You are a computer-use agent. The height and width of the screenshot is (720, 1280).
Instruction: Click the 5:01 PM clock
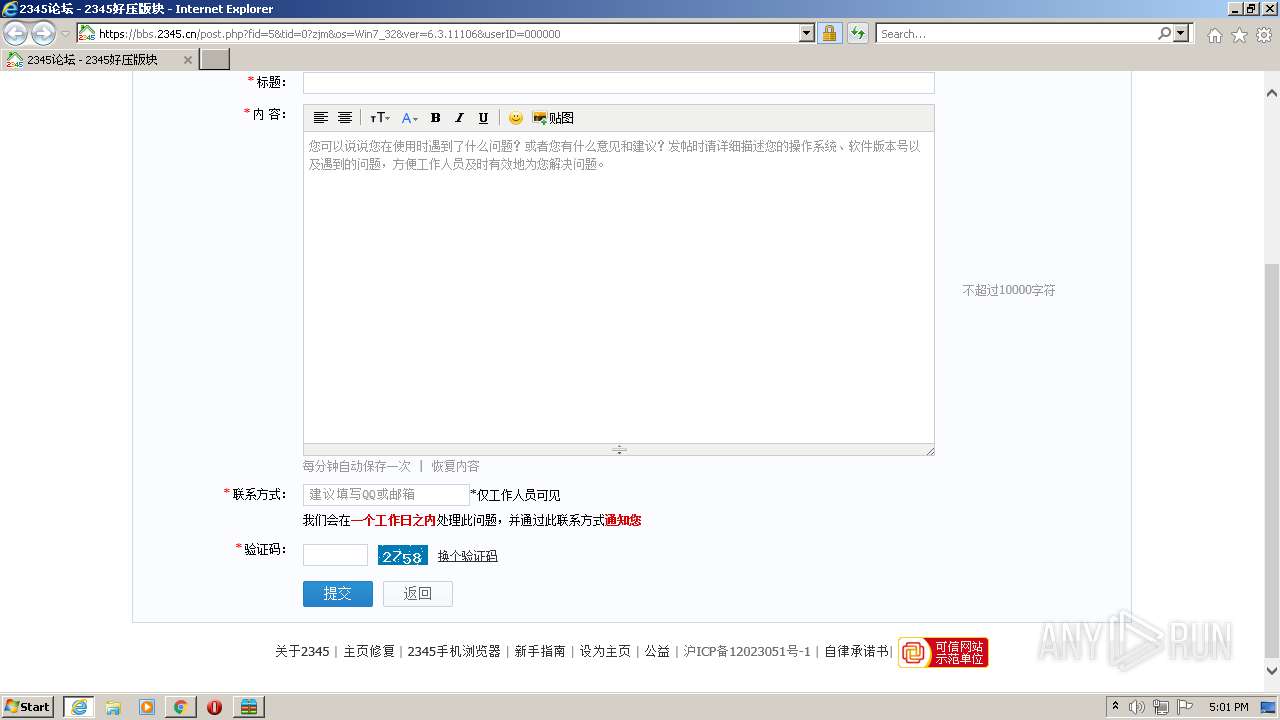1228,707
